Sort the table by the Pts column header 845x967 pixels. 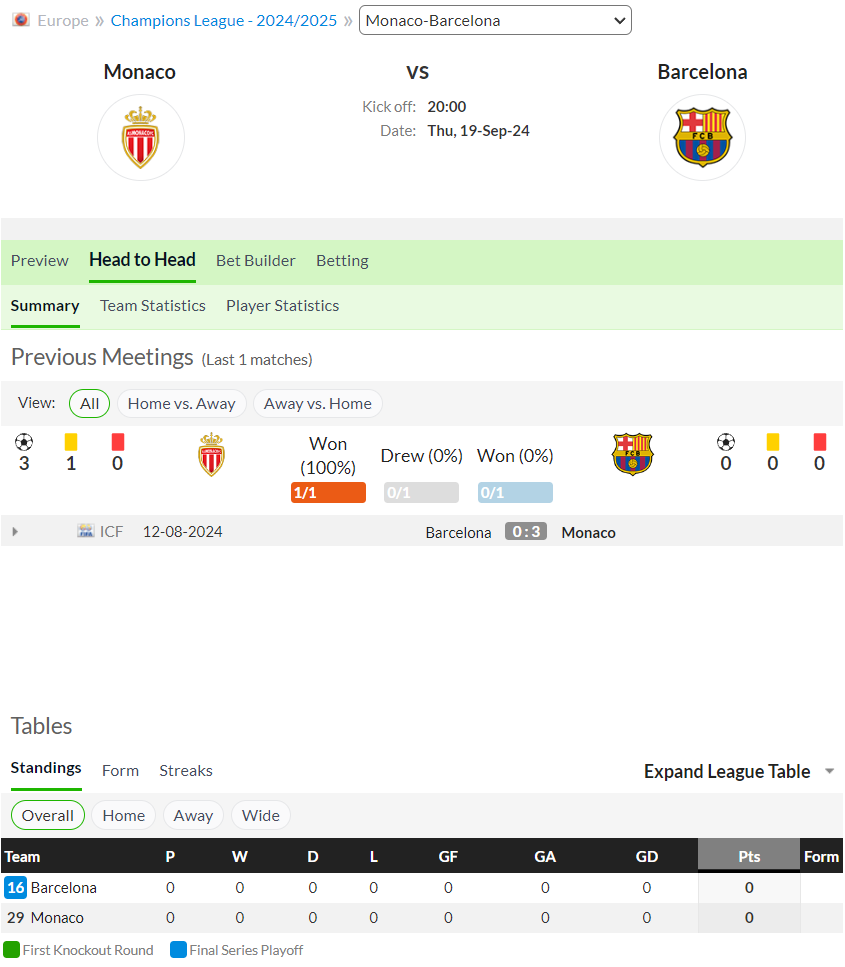pos(749,857)
